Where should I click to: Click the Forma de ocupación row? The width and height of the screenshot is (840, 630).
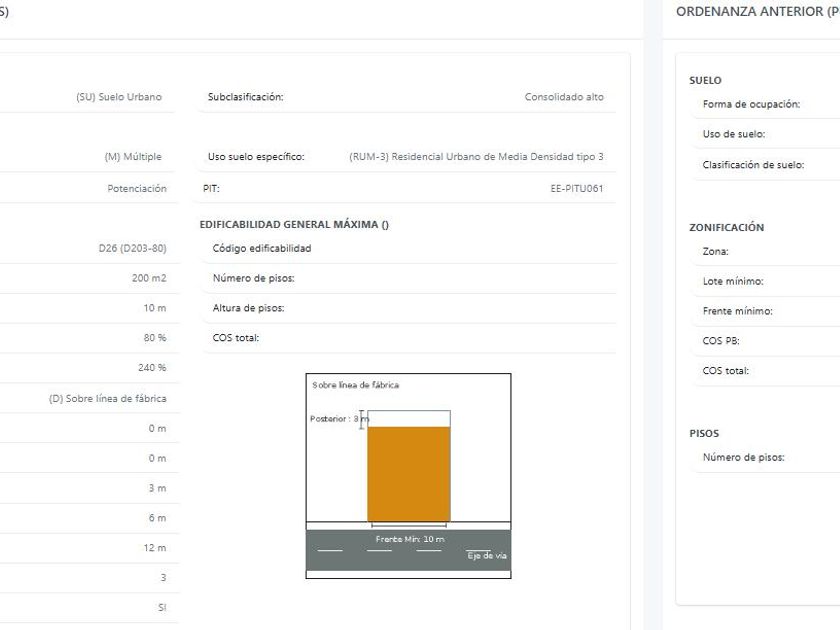pos(751,104)
